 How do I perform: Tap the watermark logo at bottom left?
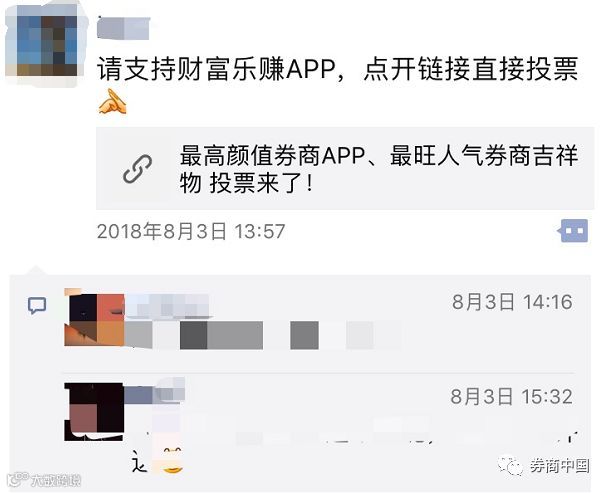[x=44, y=480]
